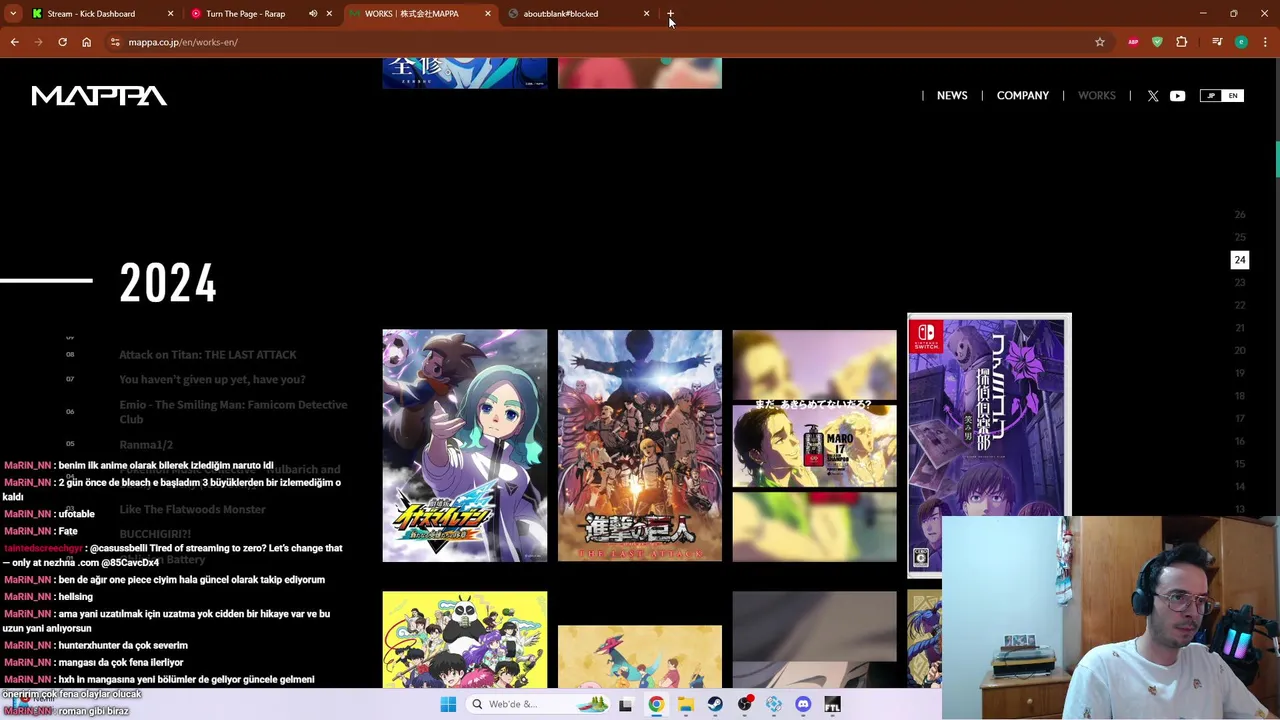Open the FTL app in the taskbar
The image size is (1280, 720).
pyautogui.click(x=832, y=704)
